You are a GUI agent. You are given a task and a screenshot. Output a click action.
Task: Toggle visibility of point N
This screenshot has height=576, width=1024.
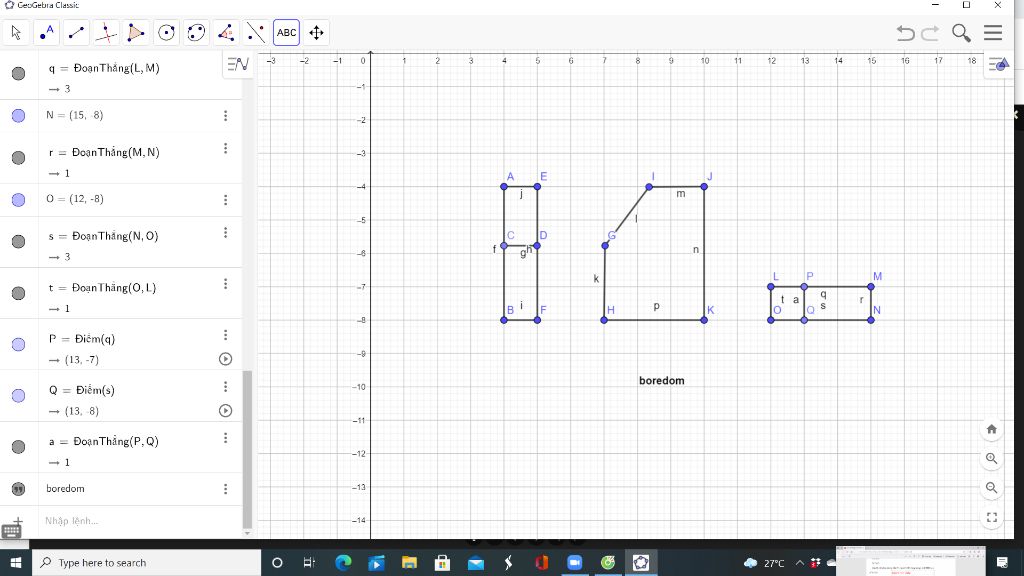[x=18, y=116]
